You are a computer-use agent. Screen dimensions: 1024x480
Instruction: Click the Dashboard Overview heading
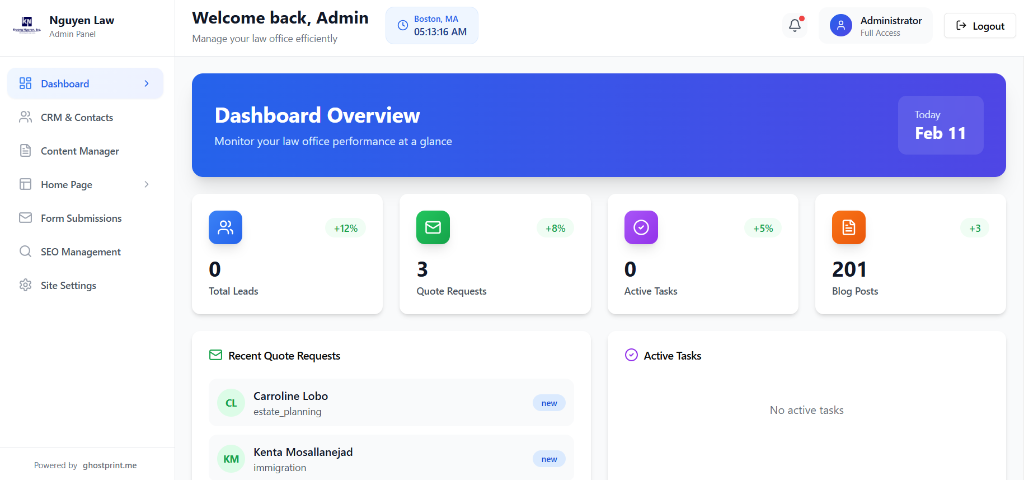click(317, 115)
